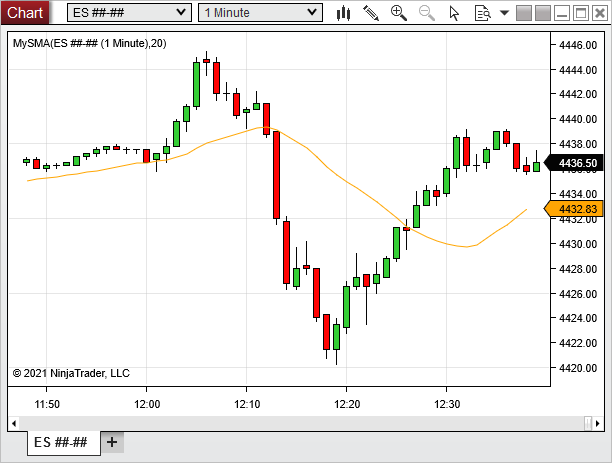Open the 1 Minute interval dropdown
Image resolution: width=612 pixels, height=463 pixels.
[260, 13]
